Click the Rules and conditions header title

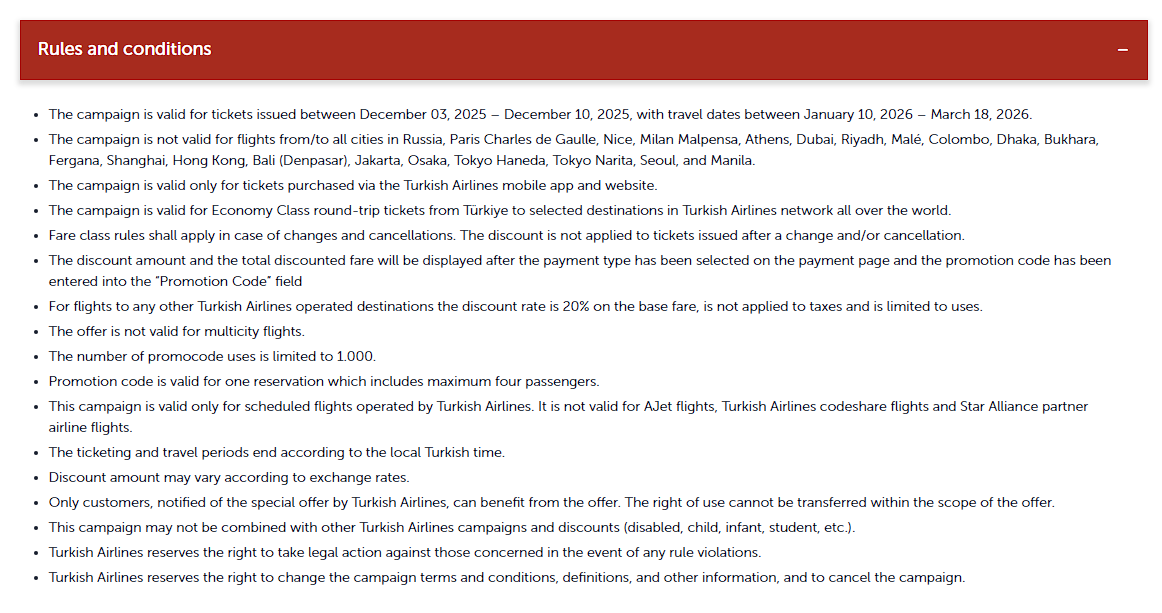pyautogui.click(x=125, y=49)
